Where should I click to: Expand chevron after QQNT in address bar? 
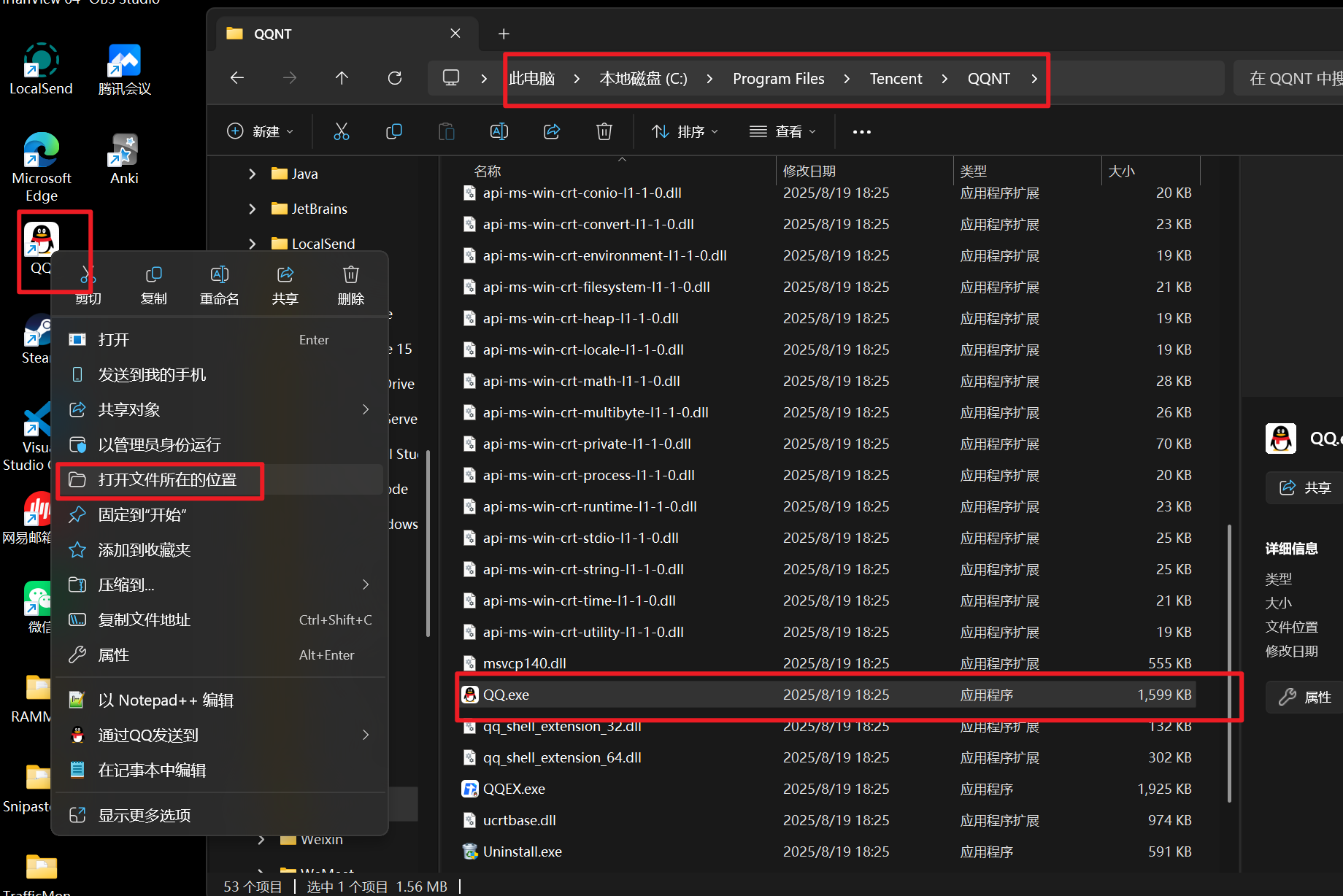[x=1034, y=79]
